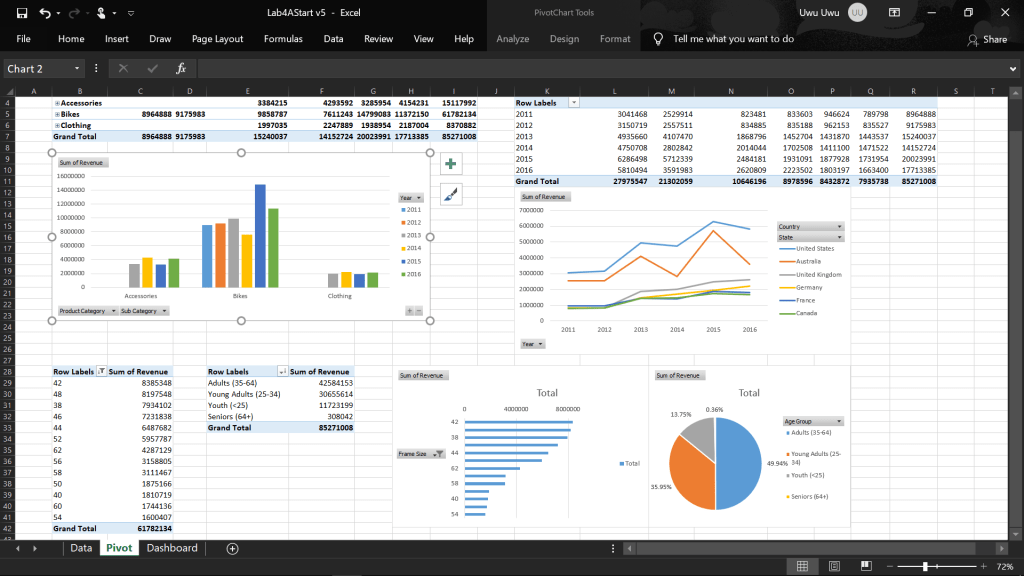This screenshot has width=1024, height=576.
Task: Open the Chart Styles paintbrush button
Action: pyautogui.click(x=450, y=194)
